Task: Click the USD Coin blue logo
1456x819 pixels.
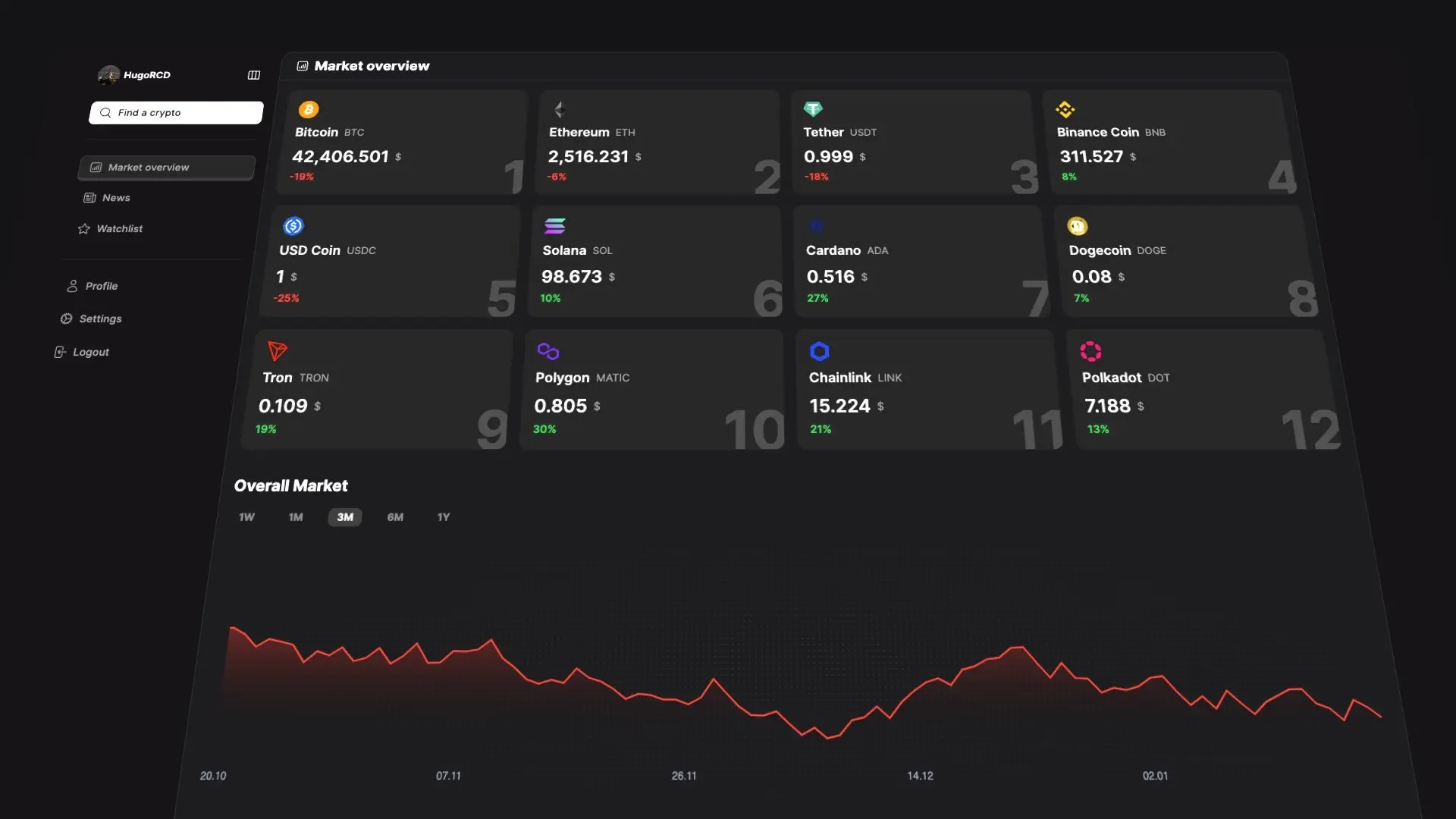Action: point(293,226)
